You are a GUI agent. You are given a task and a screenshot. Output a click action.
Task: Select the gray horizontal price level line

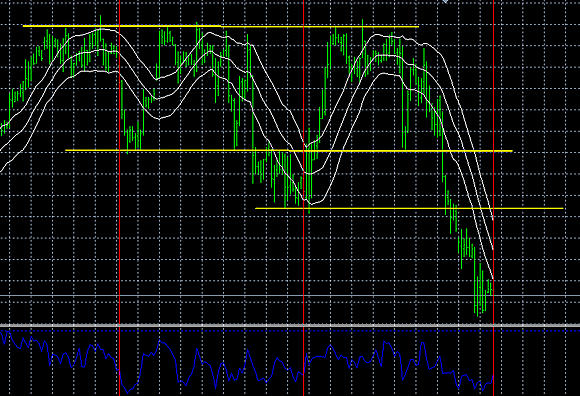click(290, 295)
